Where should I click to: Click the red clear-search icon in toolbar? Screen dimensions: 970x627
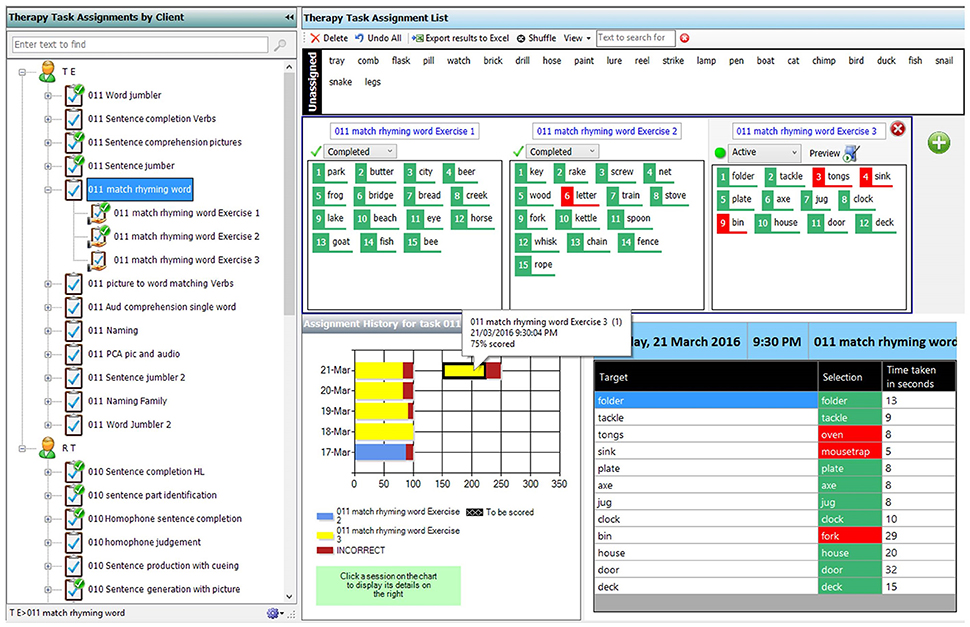[x=684, y=38]
